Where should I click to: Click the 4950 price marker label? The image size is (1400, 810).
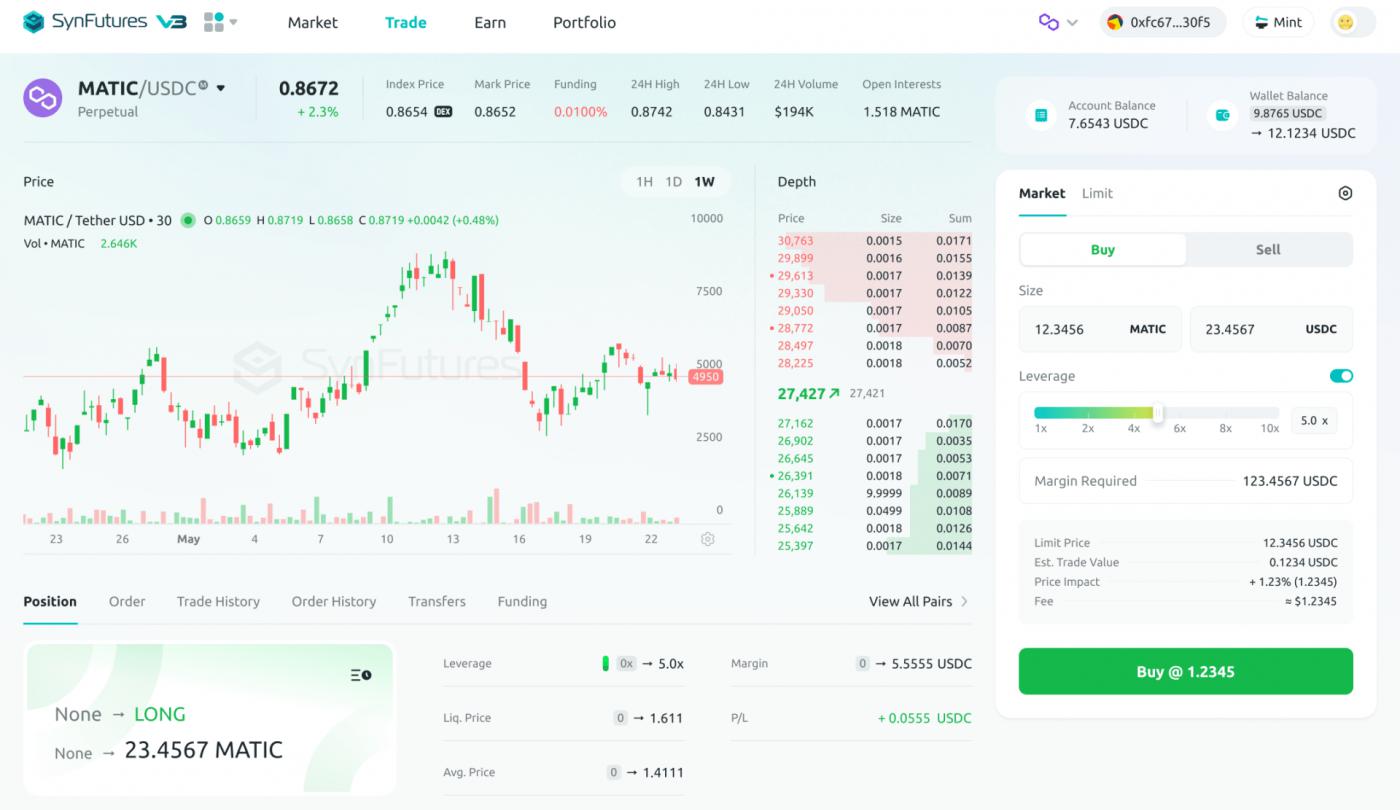[705, 377]
